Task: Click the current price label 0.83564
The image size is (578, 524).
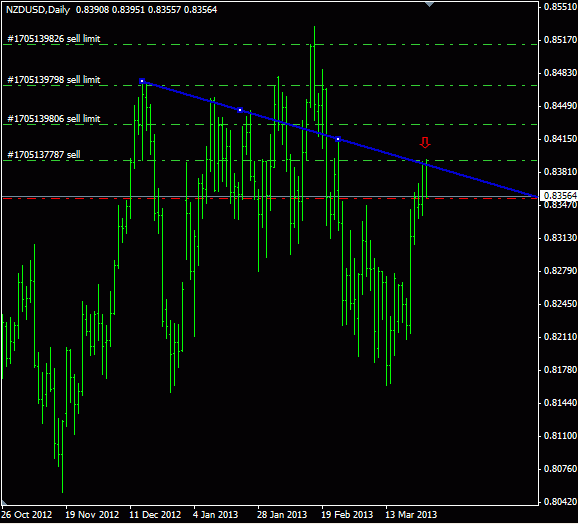Action: 559,195
